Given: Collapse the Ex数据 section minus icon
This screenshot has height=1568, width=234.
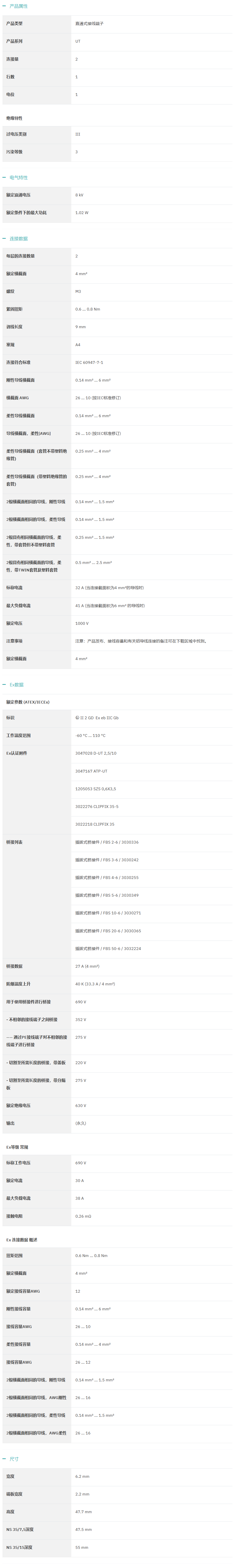Looking at the screenshot, I should pyautogui.click(x=4, y=685).
